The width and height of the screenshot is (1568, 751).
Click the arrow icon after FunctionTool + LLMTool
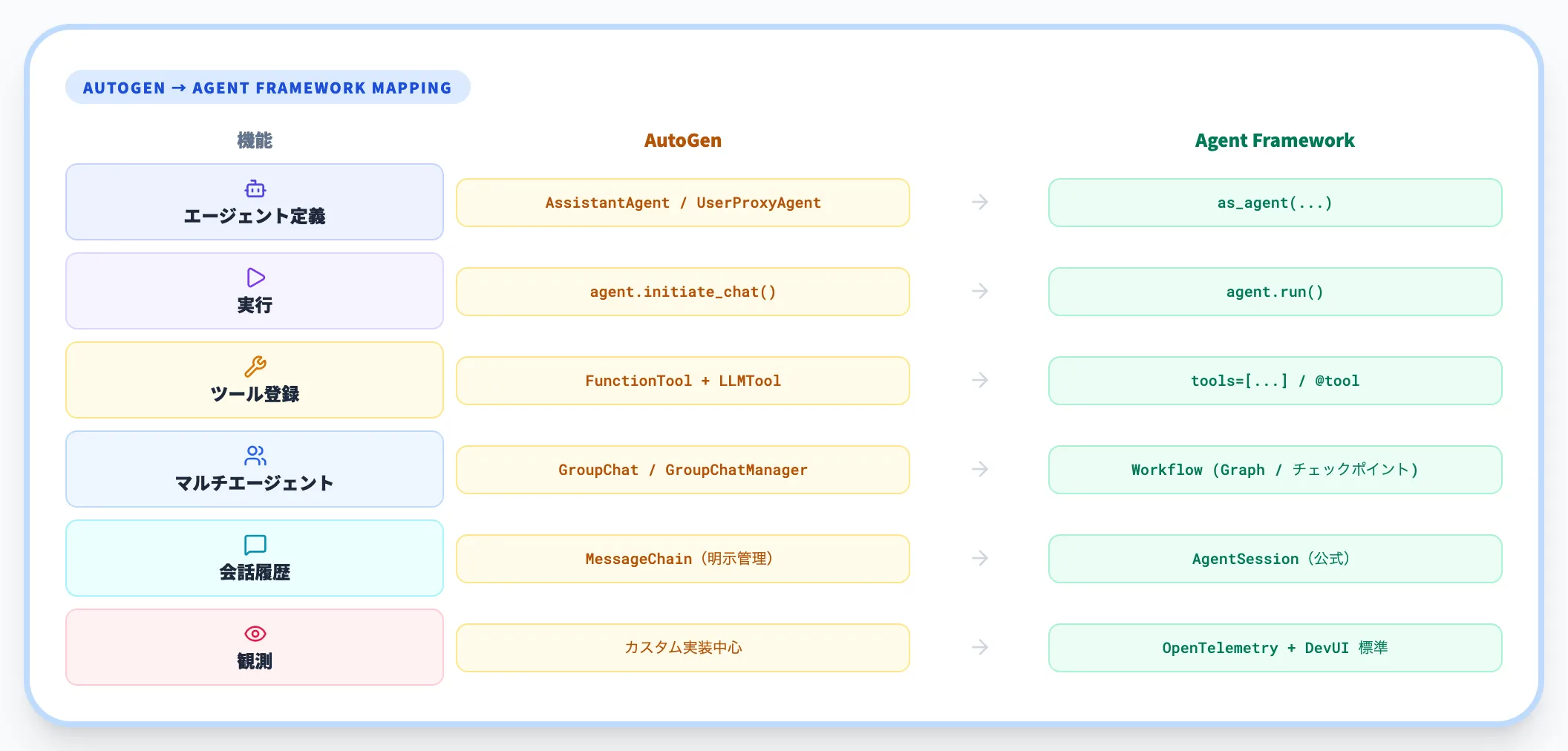979,380
